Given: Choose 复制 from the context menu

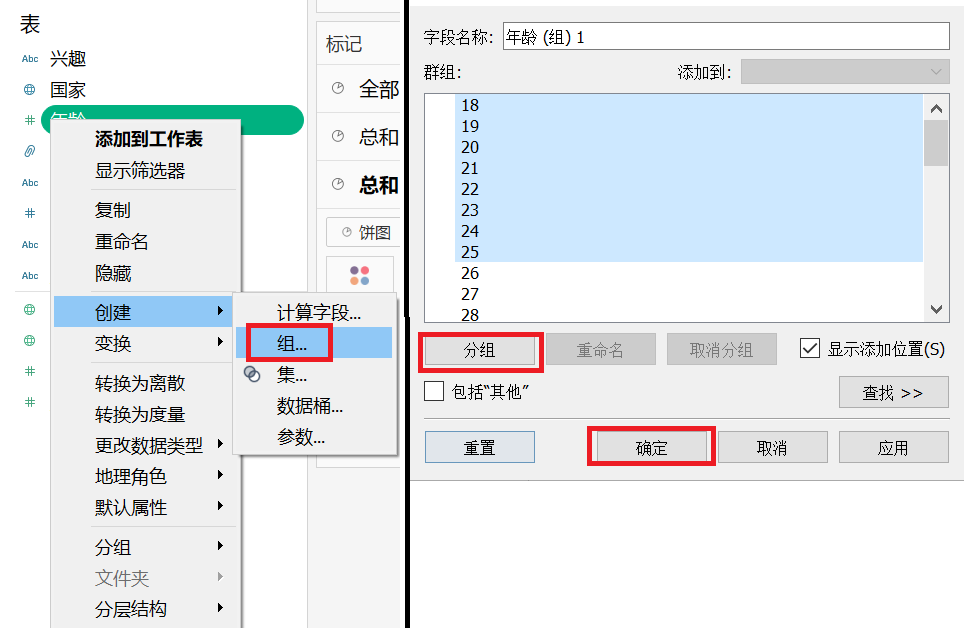Looking at the screenshot, I should click(113, 210).
